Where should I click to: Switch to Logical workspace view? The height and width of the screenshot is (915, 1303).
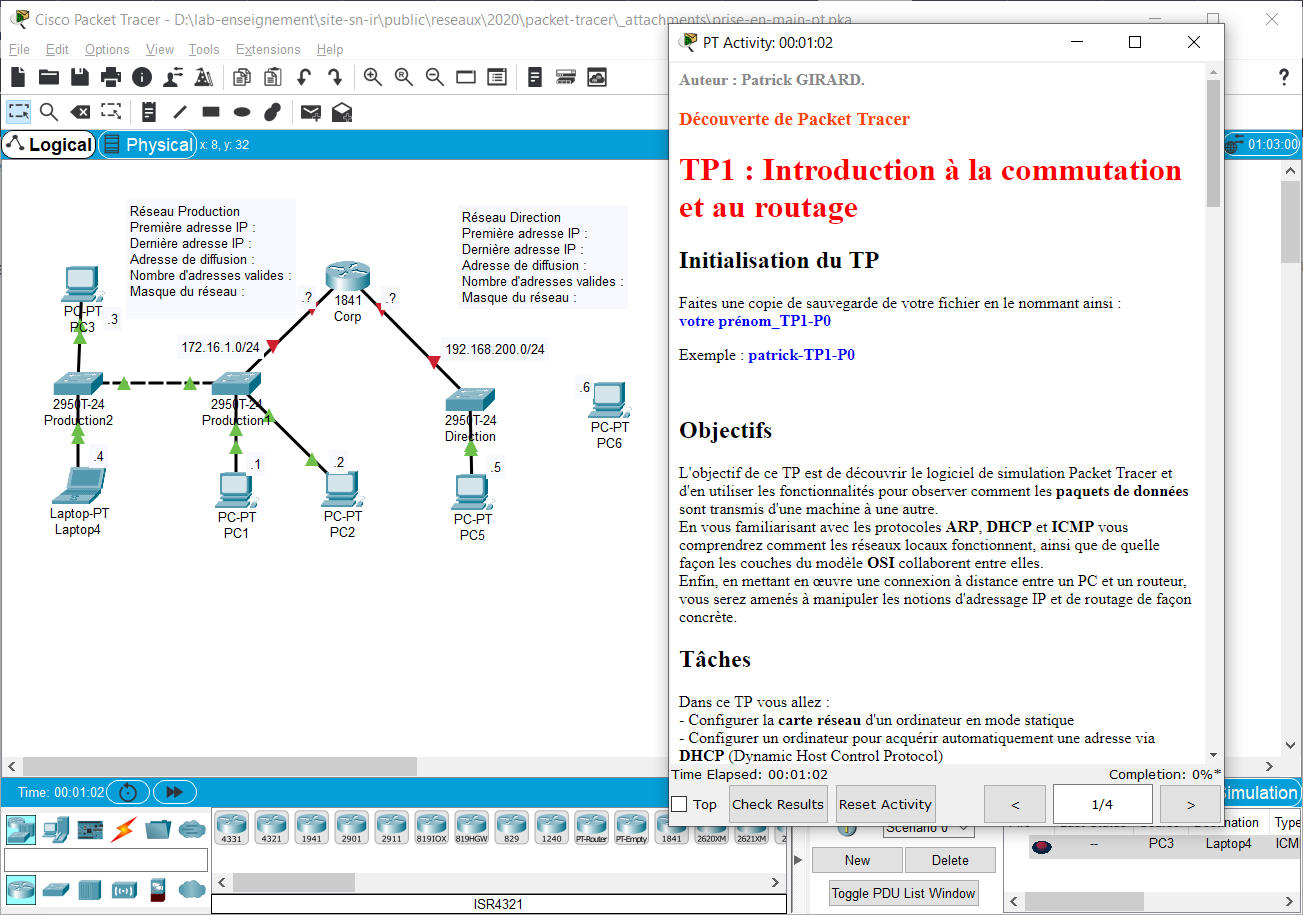pyautogui.click(x=49, y=145)
